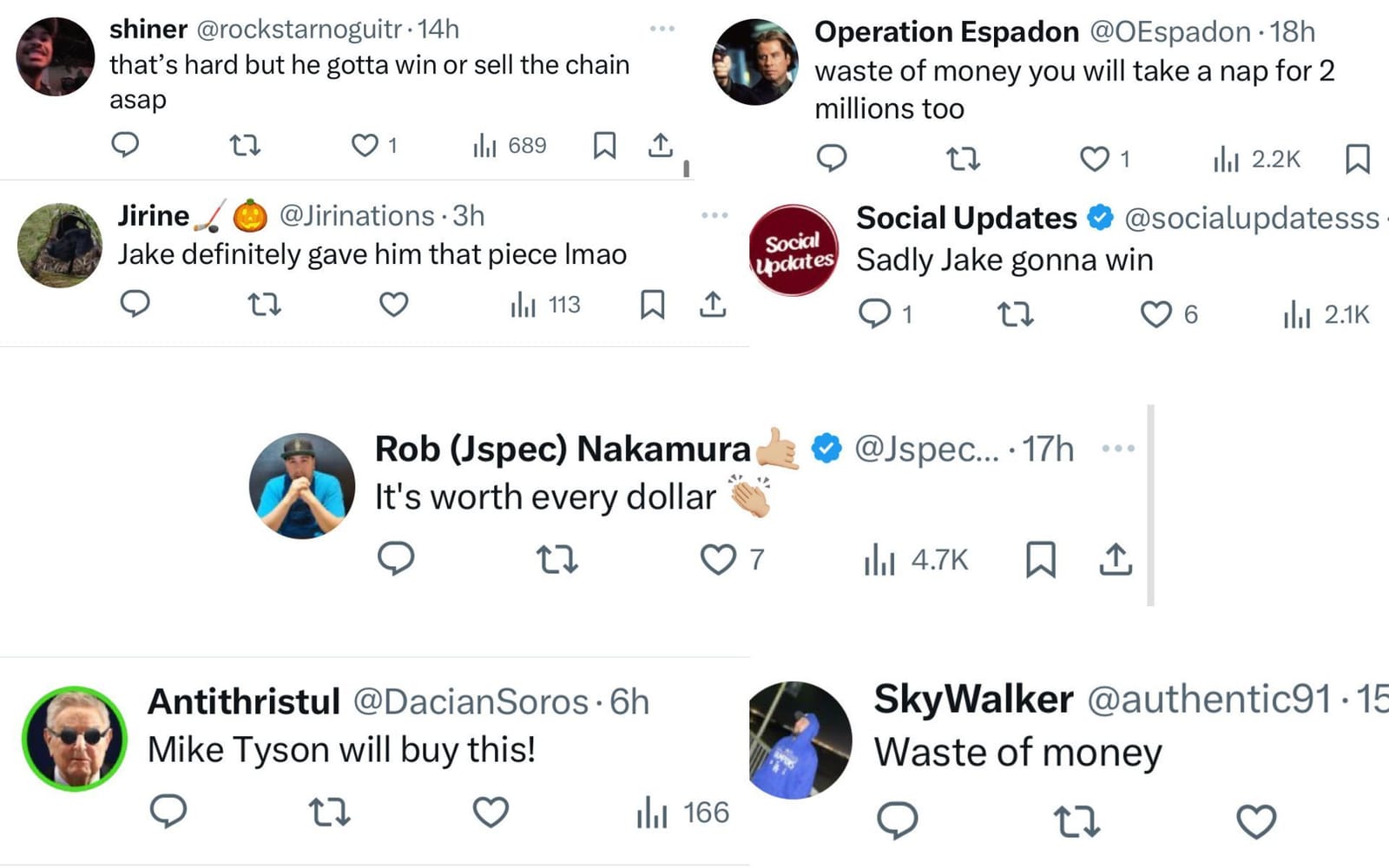Open the reply icon on shiner's tweet
Image resolution: width=1389 pixels, height=868 pixels.
pos(124,146)
